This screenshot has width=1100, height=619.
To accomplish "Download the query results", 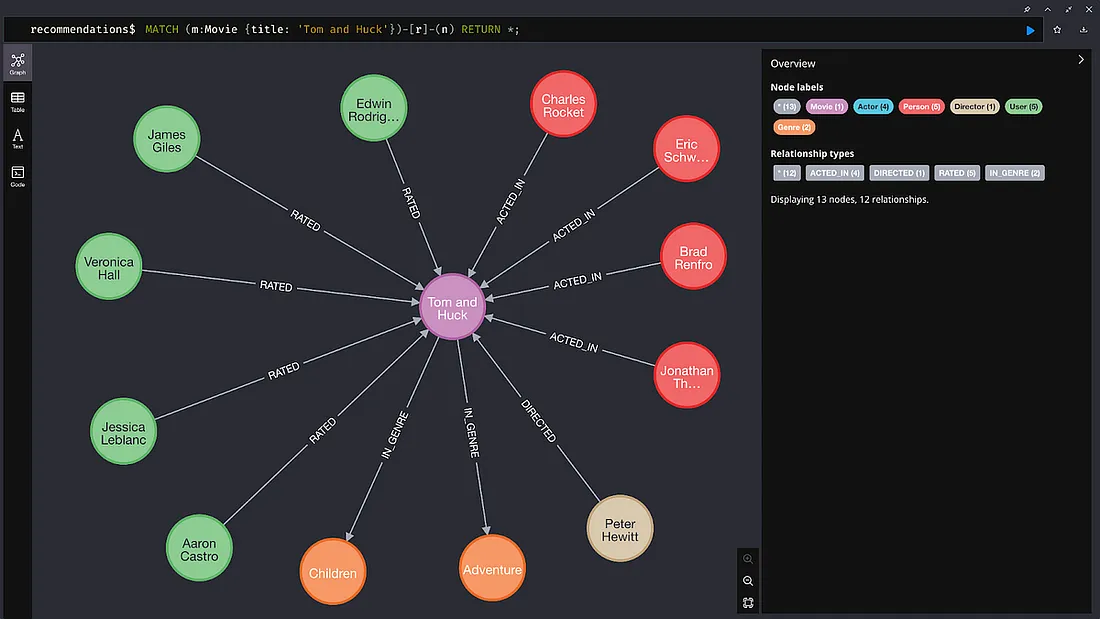I will coord(1083,30).
